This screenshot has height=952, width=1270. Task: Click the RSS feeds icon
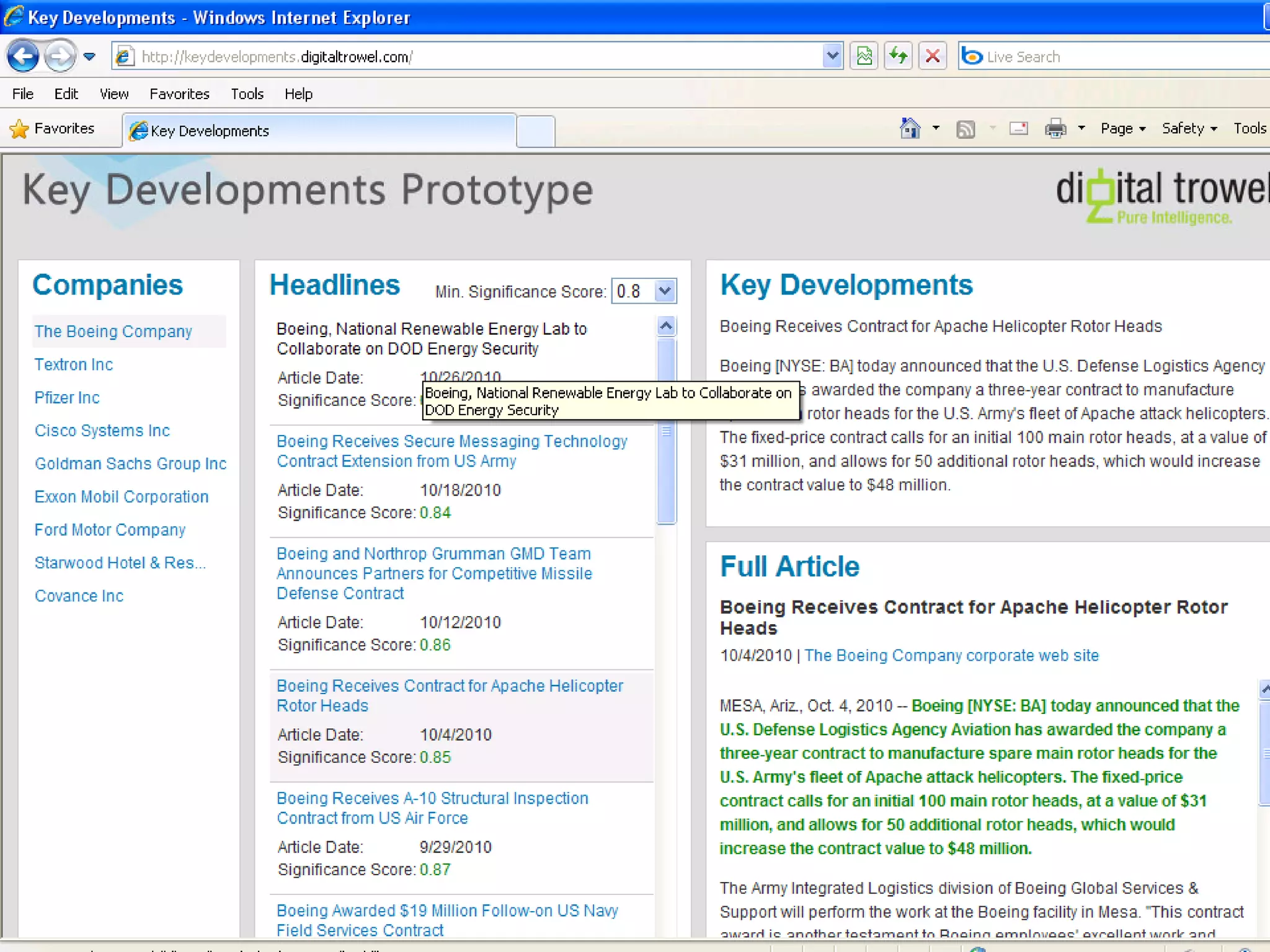(x=966, y=129)
